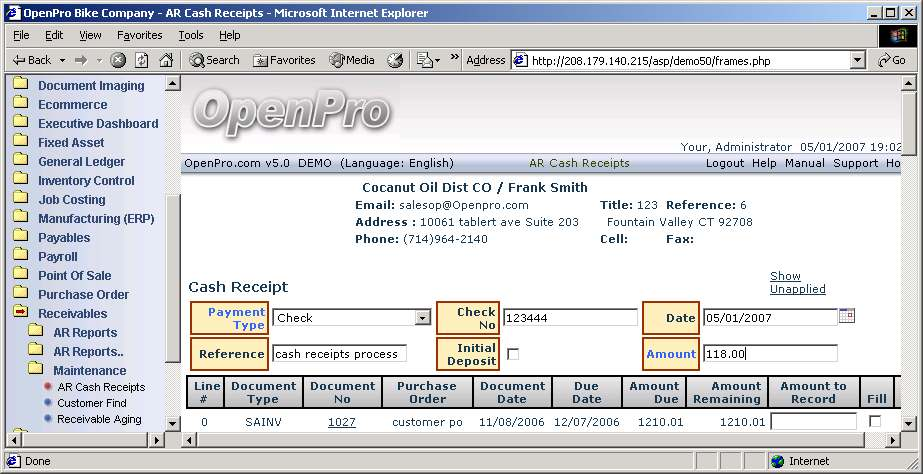Click the Show Unapplied link
Screen dimensions: 923x474
coord(797,283)
